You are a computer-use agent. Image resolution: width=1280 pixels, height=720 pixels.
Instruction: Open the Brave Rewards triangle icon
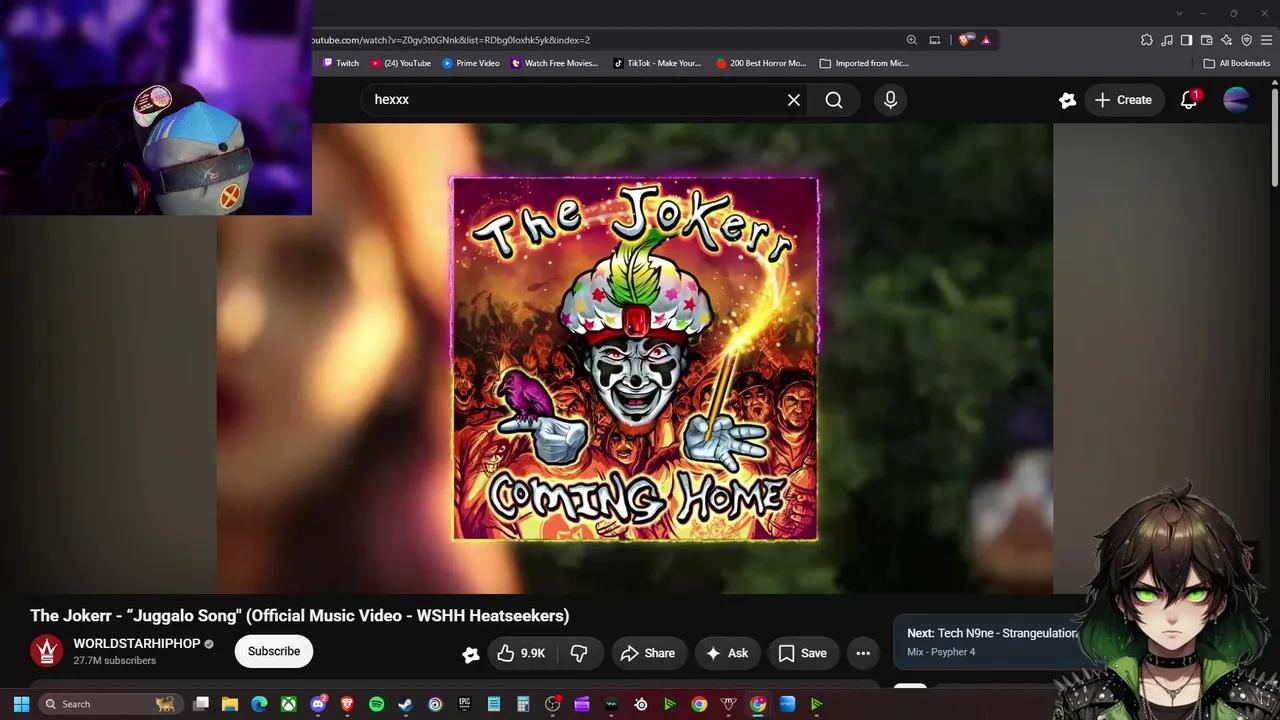point(986,40)
